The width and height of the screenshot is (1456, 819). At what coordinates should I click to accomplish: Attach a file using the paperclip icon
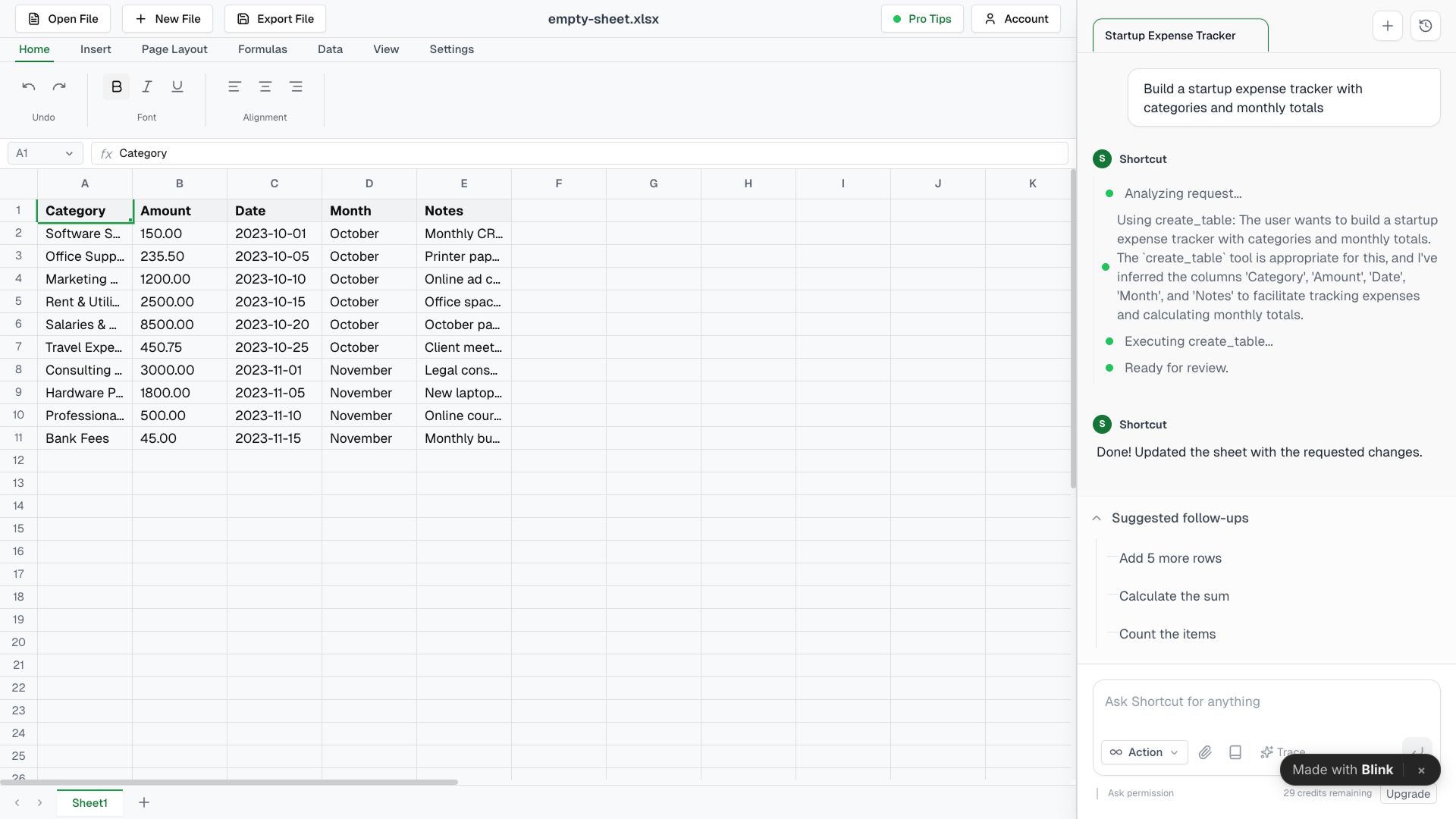pyautogui.click(x=1205, y=752)
